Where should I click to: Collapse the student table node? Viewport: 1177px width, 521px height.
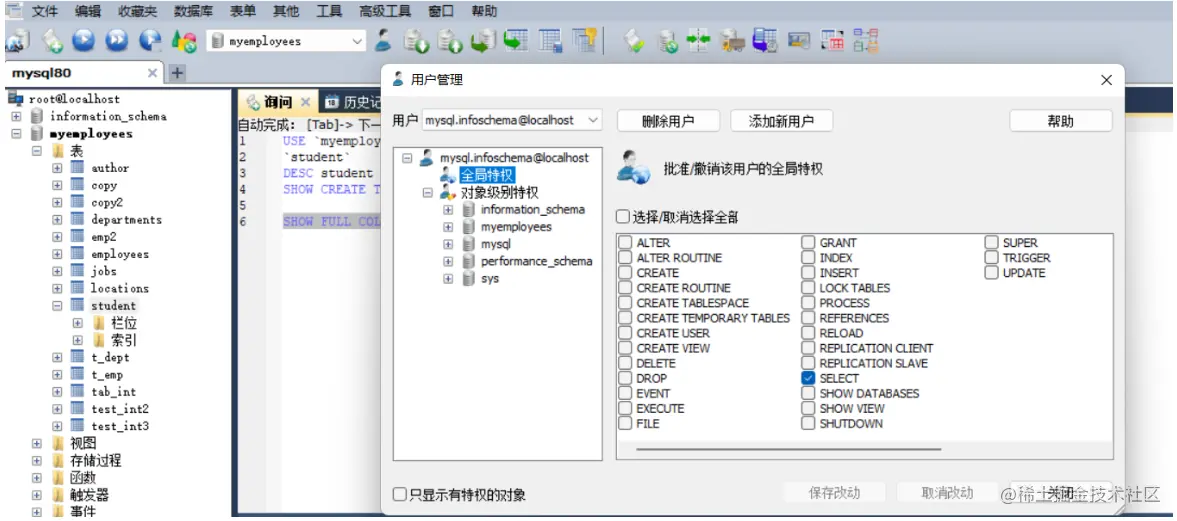(57, 306)
